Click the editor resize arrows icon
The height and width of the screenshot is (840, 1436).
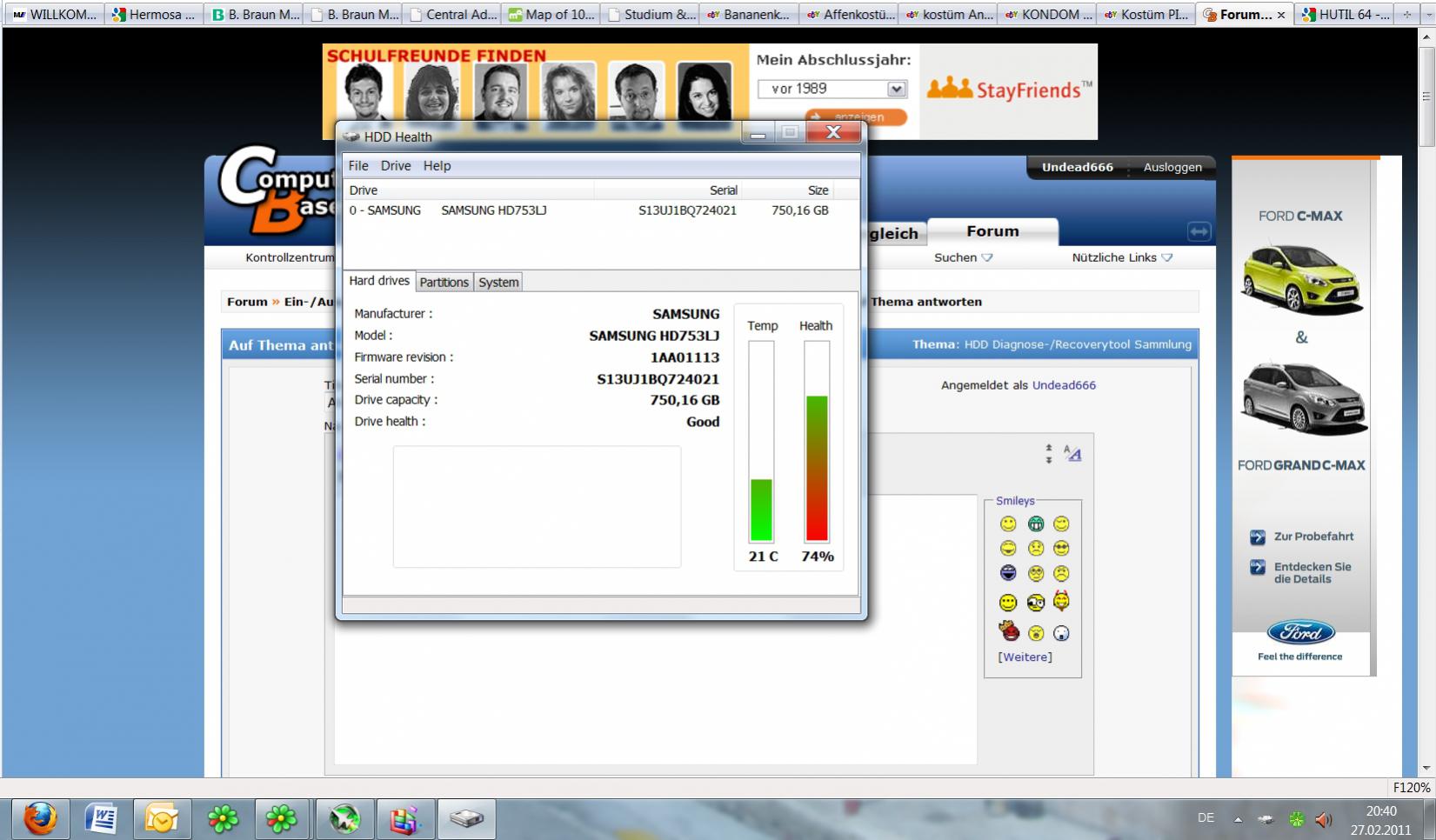(1049, 454)
